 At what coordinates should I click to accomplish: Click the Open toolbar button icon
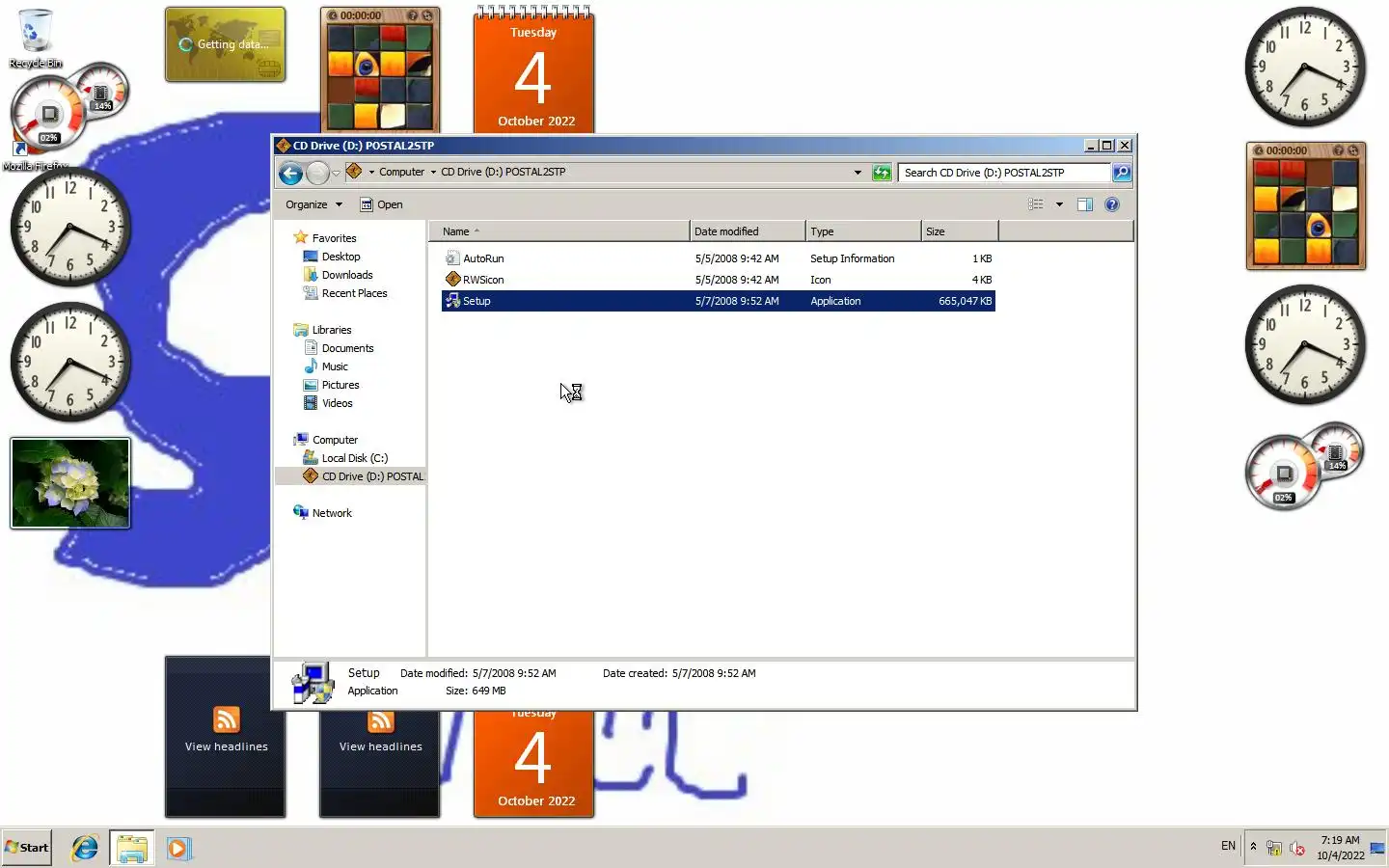pos(367,204)
